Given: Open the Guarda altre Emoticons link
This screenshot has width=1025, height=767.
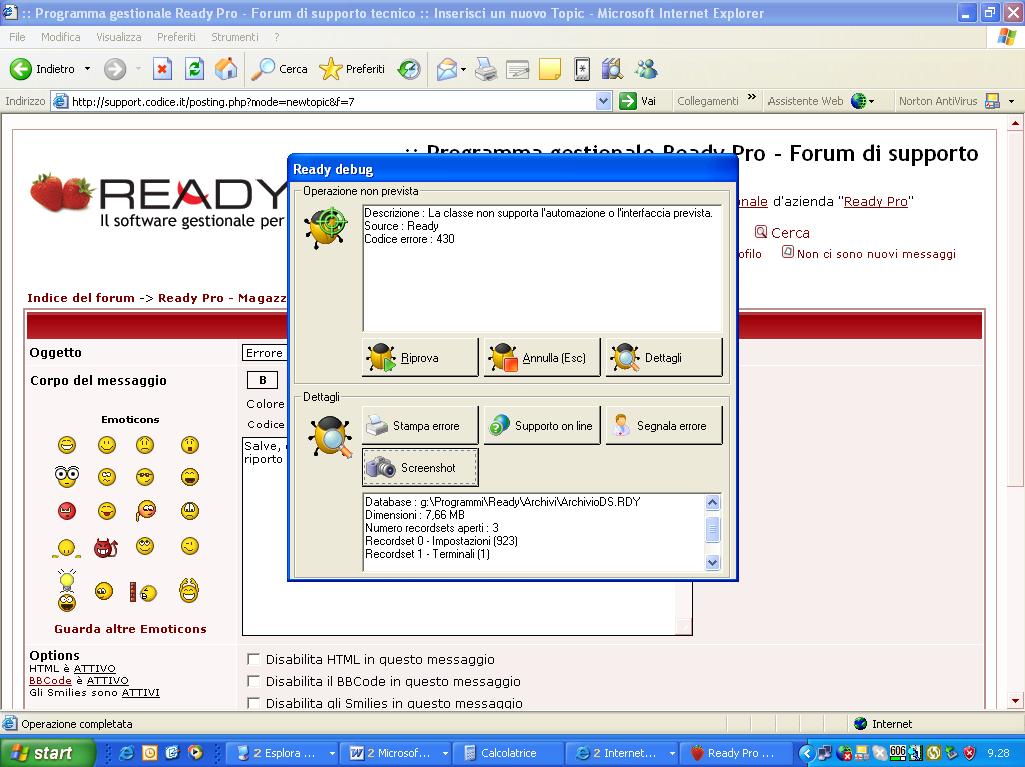Looking at the screenshot, I should click(130, 629).
